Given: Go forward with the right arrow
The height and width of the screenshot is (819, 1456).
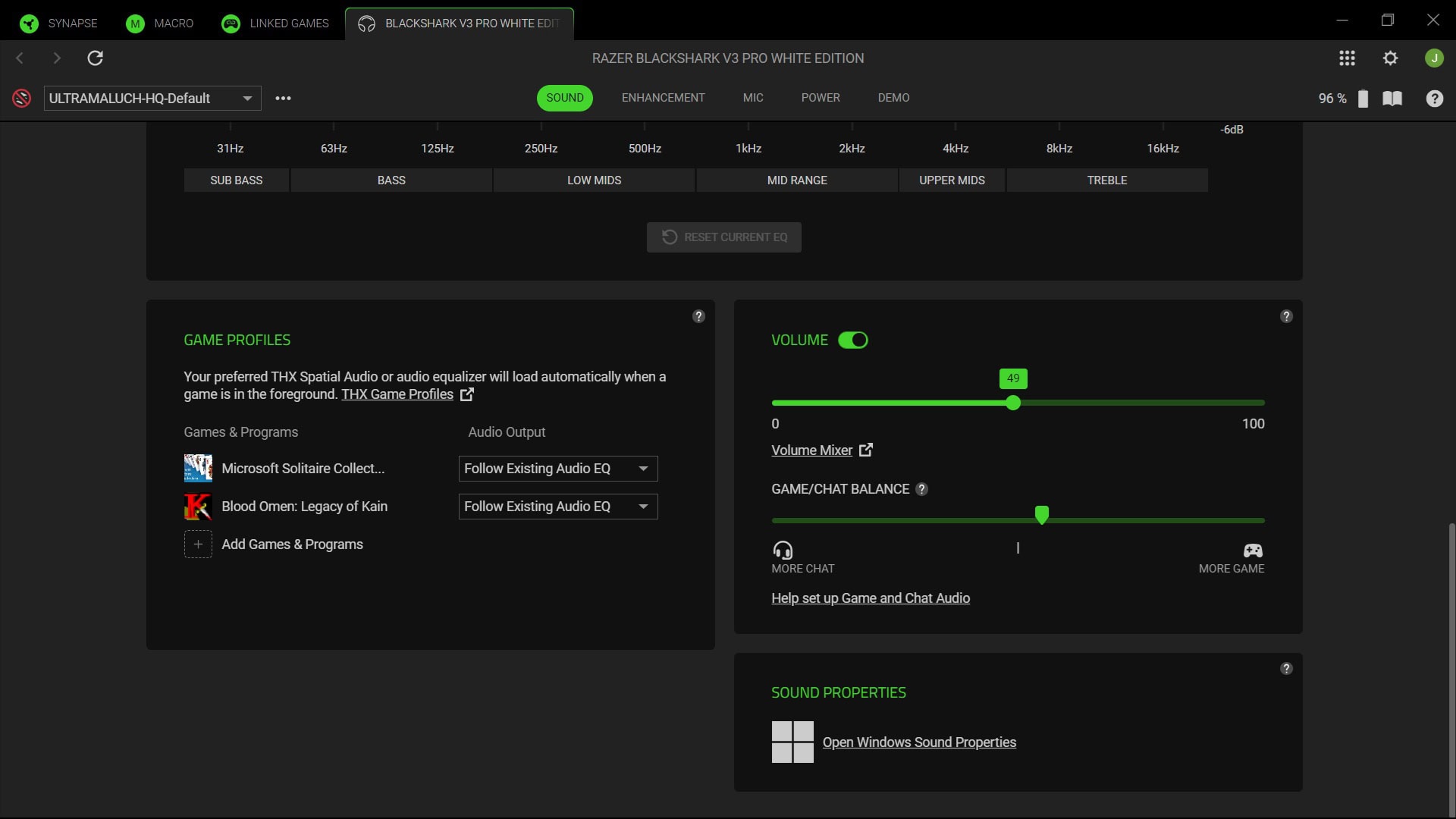Looking at the screenshot, I should click(x=57, y=58).
